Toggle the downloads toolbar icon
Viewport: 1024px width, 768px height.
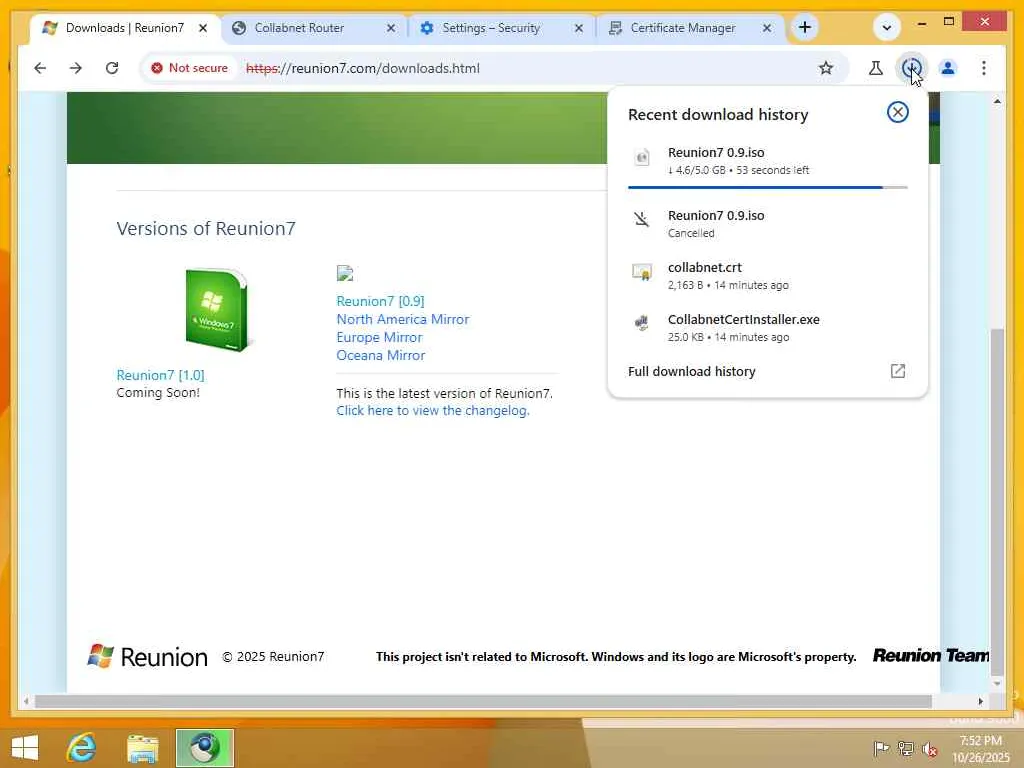[912, 68]
